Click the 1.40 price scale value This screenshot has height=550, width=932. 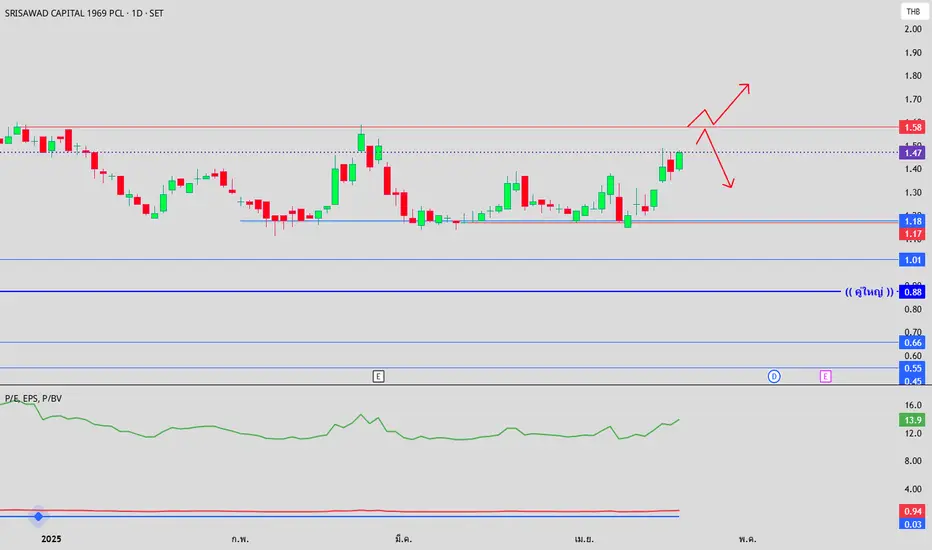point(913,169)
